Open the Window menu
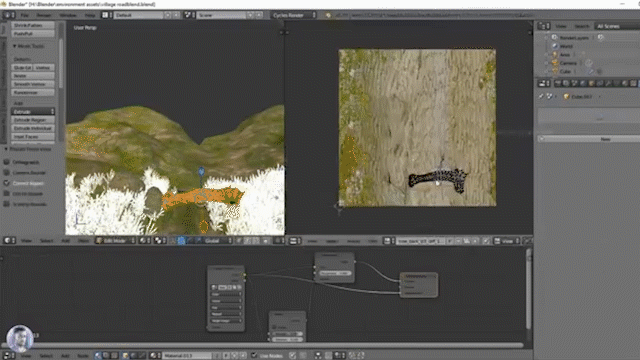This screenshot has width=640, height=360. coord(68,15)
